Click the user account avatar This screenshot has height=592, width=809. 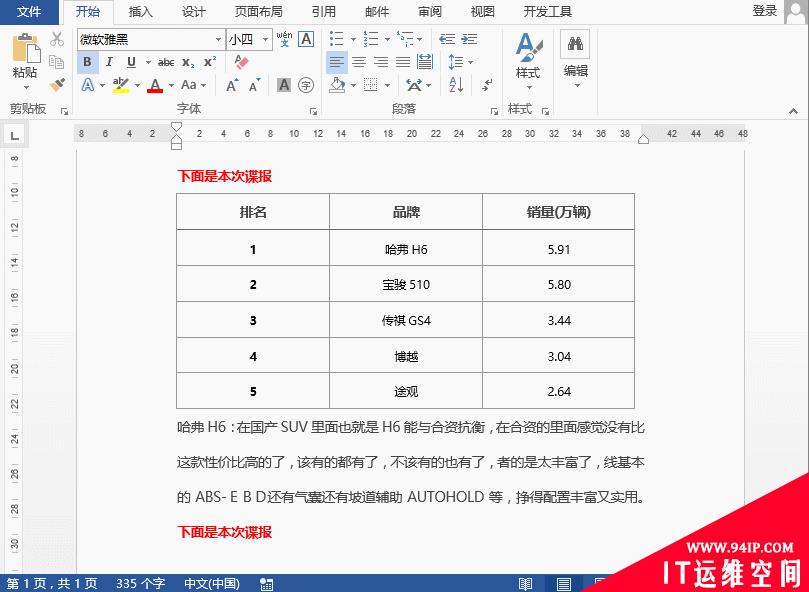pos(795,12)
